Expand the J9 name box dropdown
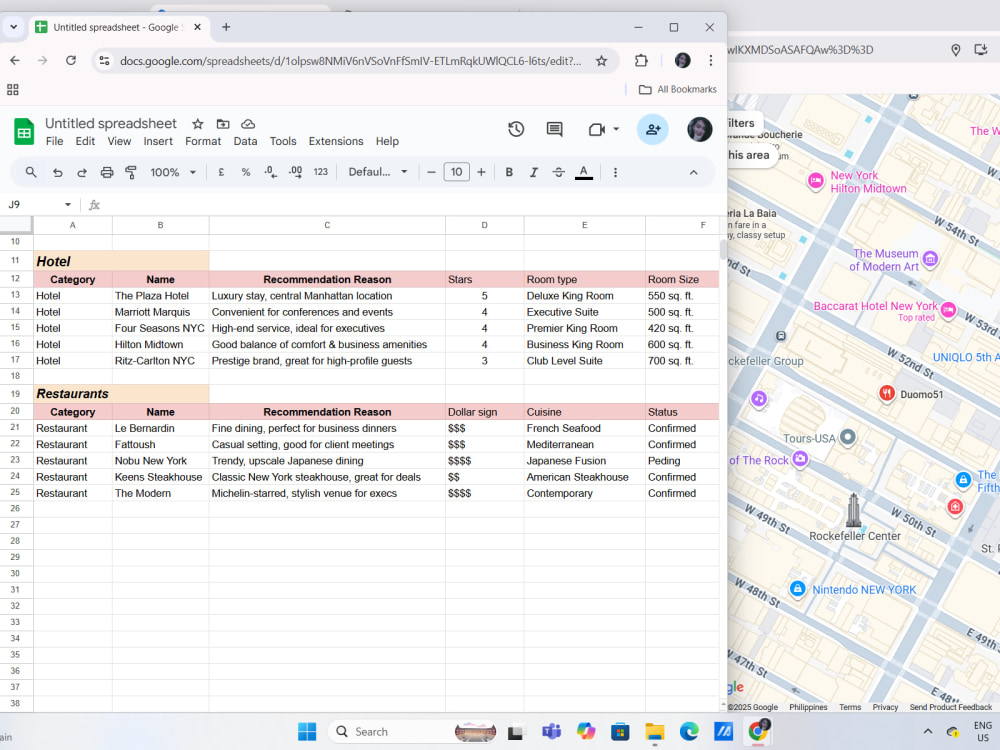Image resolution: width=1000 pixels, height=750 pixels. pos(68,205)
